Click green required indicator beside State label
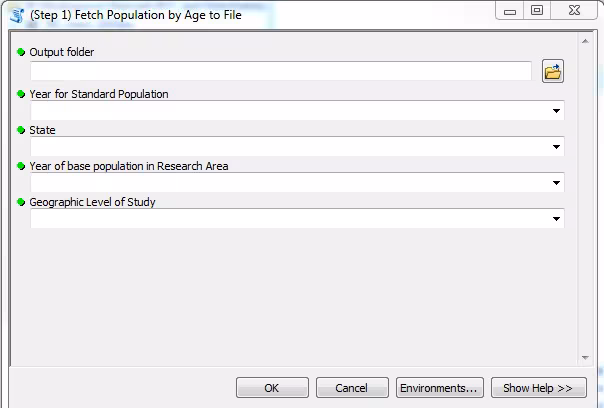Screen dimensions: 604x408 point(21,130)
